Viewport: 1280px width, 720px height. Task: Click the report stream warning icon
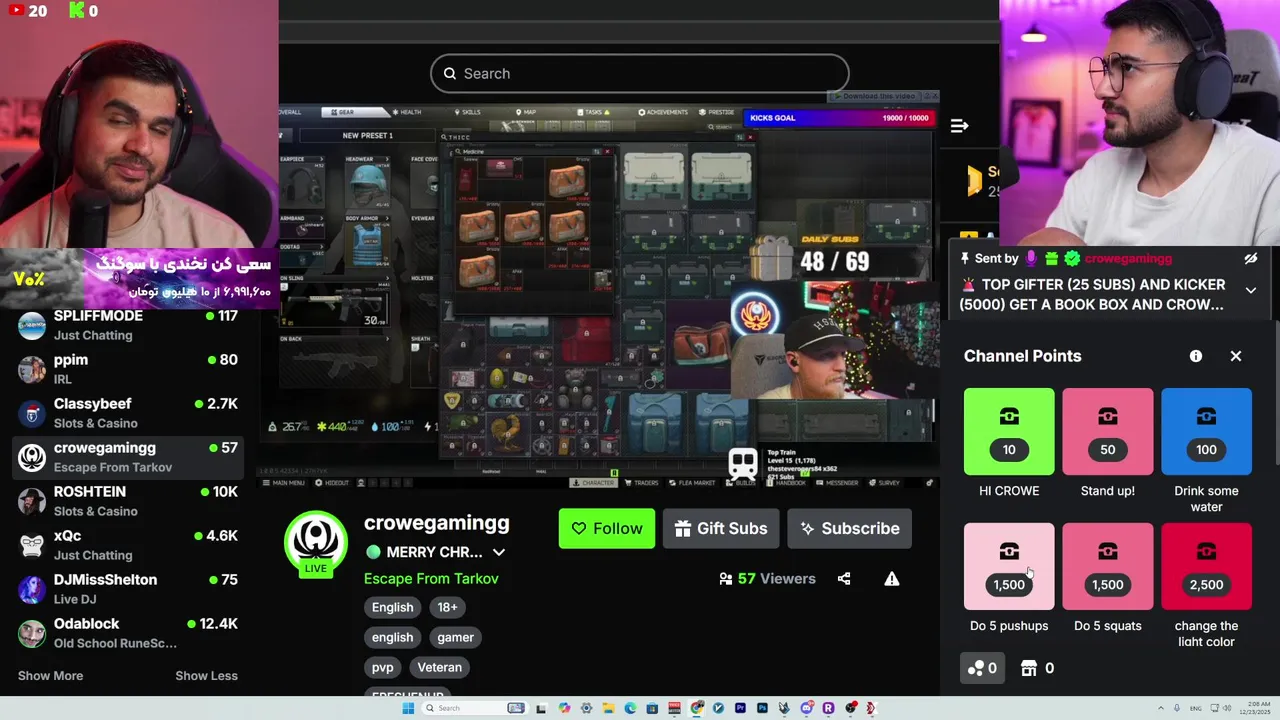[892, 579]
